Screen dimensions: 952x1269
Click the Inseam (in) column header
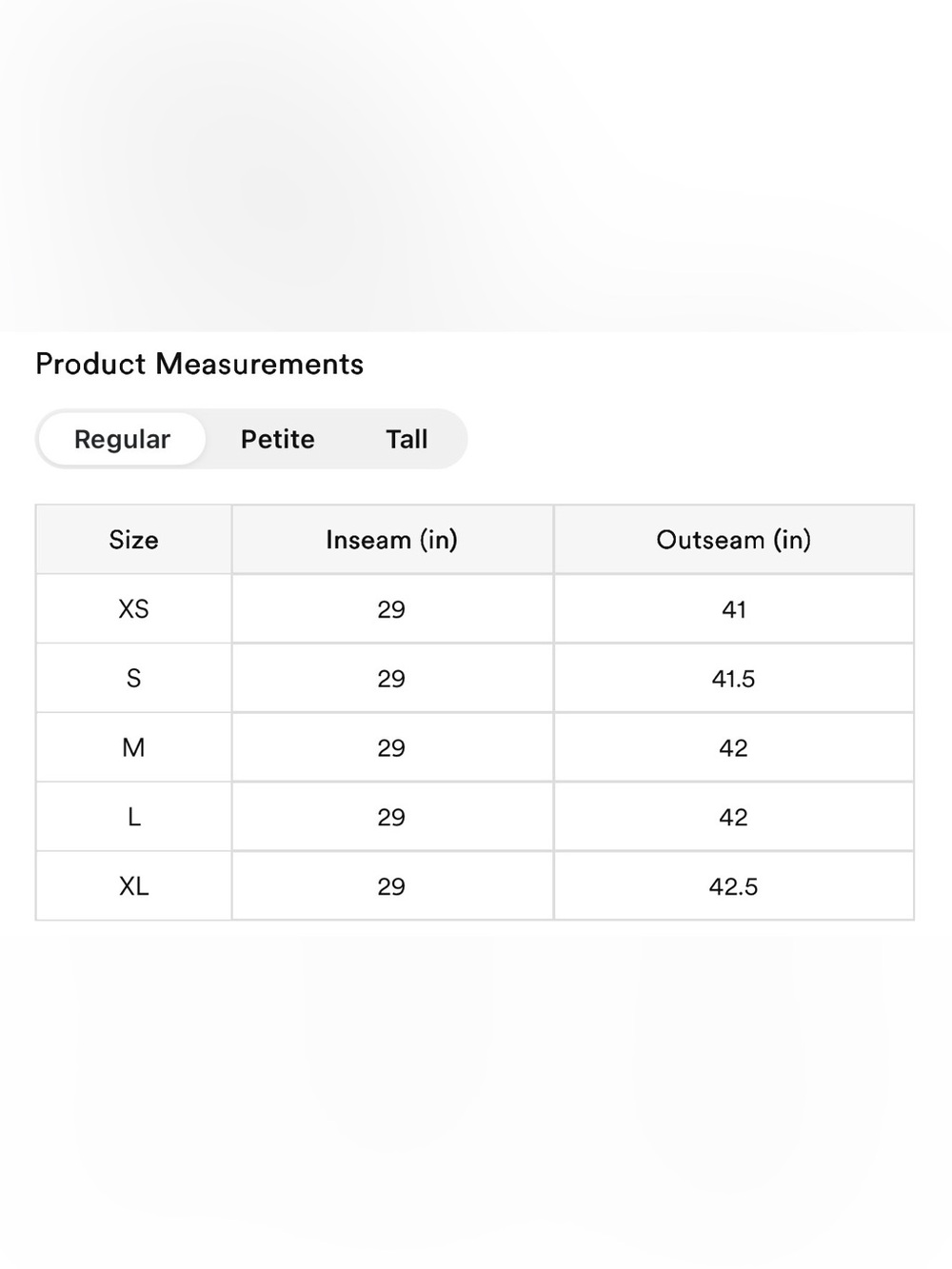392,540
